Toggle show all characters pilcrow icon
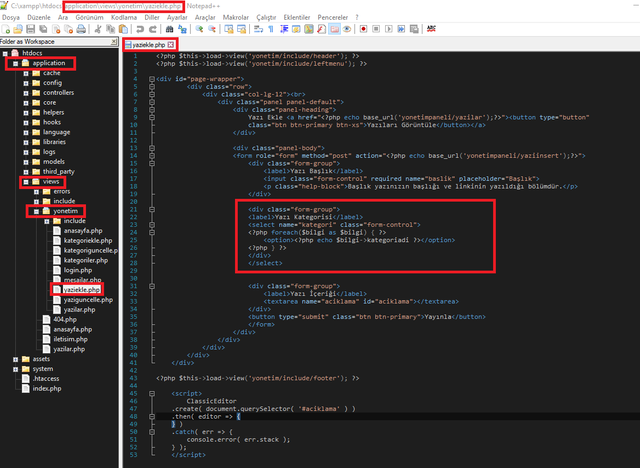Screen dimensions: 640x468 click(271, 29)
